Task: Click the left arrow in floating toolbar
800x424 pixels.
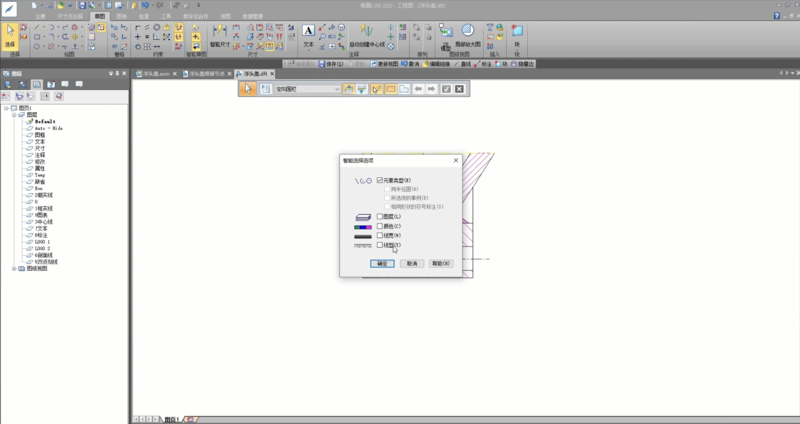Action: pyautogui.click(x=417, y=89)
